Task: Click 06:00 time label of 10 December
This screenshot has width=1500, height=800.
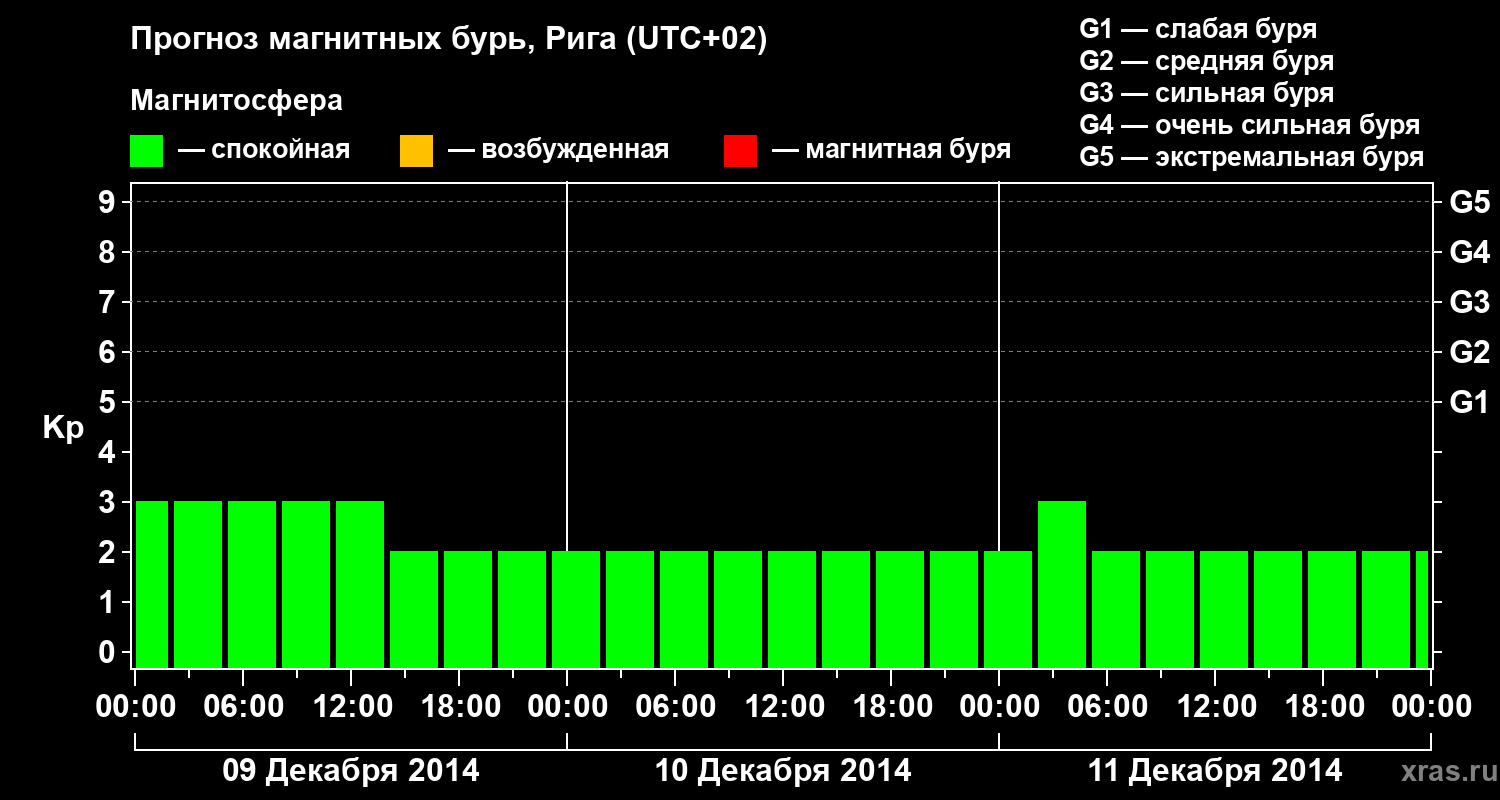Action: click(x=675, y=707)
